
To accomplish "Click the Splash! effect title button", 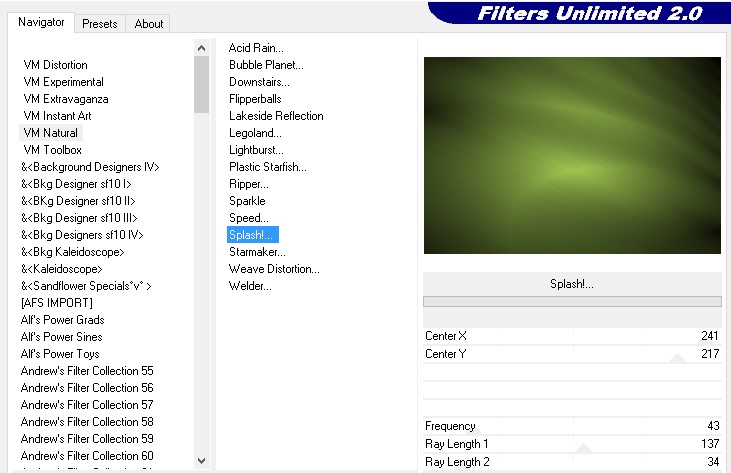I will pos(572,284).
